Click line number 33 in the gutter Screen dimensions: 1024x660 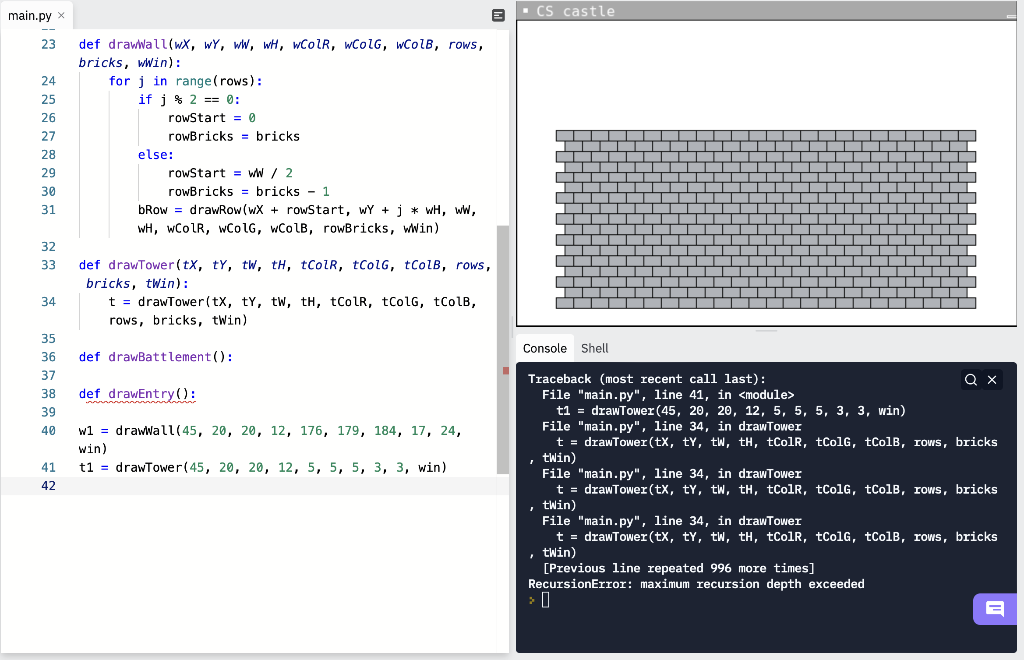[x=48, y=265]
